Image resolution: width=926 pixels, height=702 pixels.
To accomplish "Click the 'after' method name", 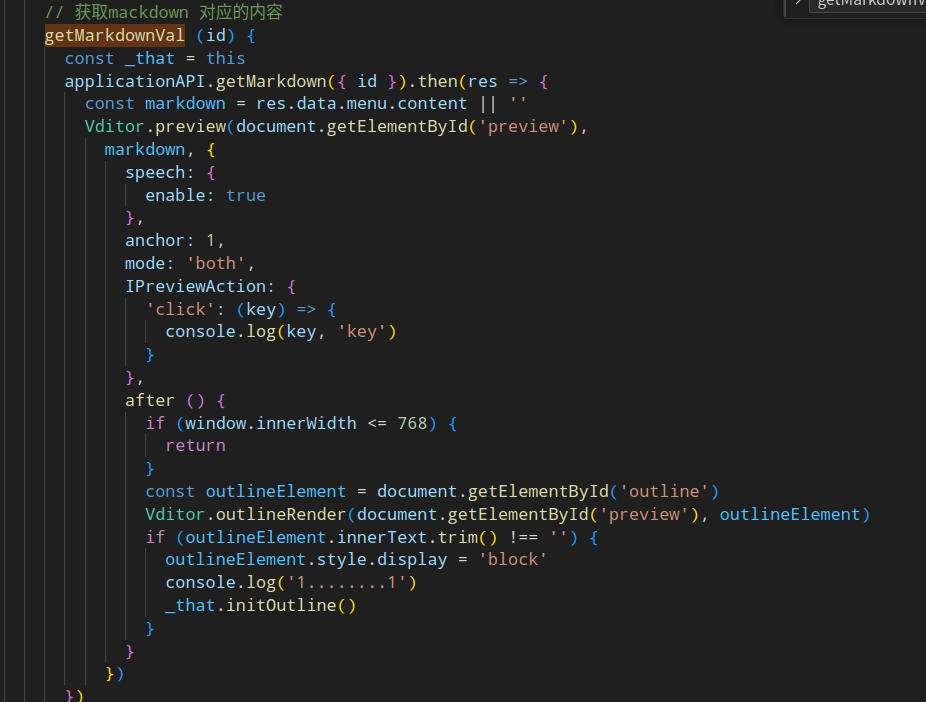I will tap(150, 400).
